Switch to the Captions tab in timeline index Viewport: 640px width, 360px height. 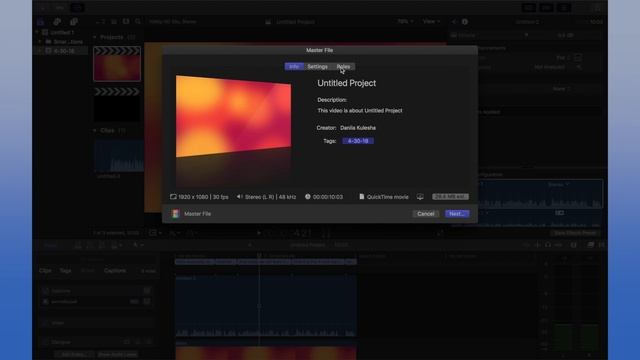[x=115, y=271]
